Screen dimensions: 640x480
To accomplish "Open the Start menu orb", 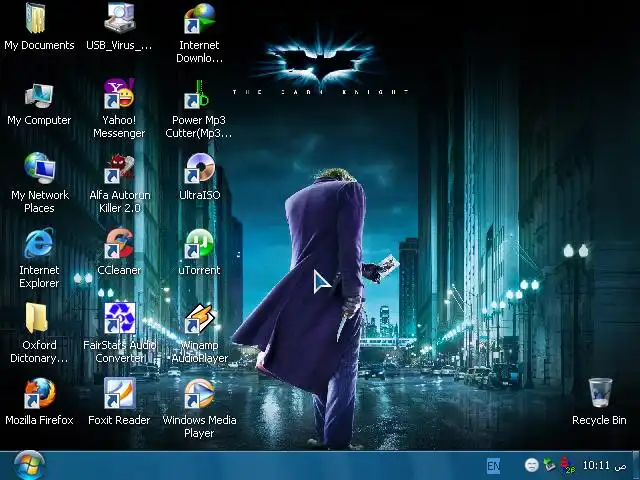I will (x=29, y=465).
